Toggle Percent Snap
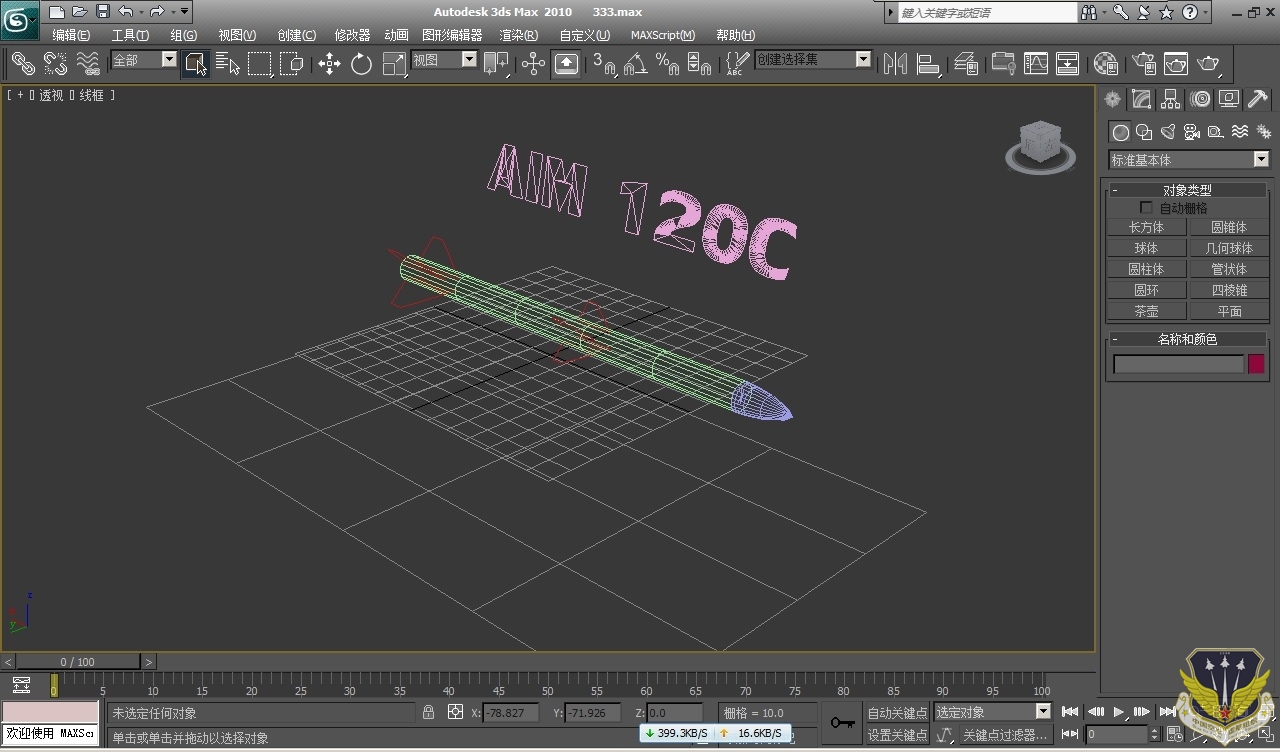This screenshot has width=1280, height=752. (x=667, y=63)
